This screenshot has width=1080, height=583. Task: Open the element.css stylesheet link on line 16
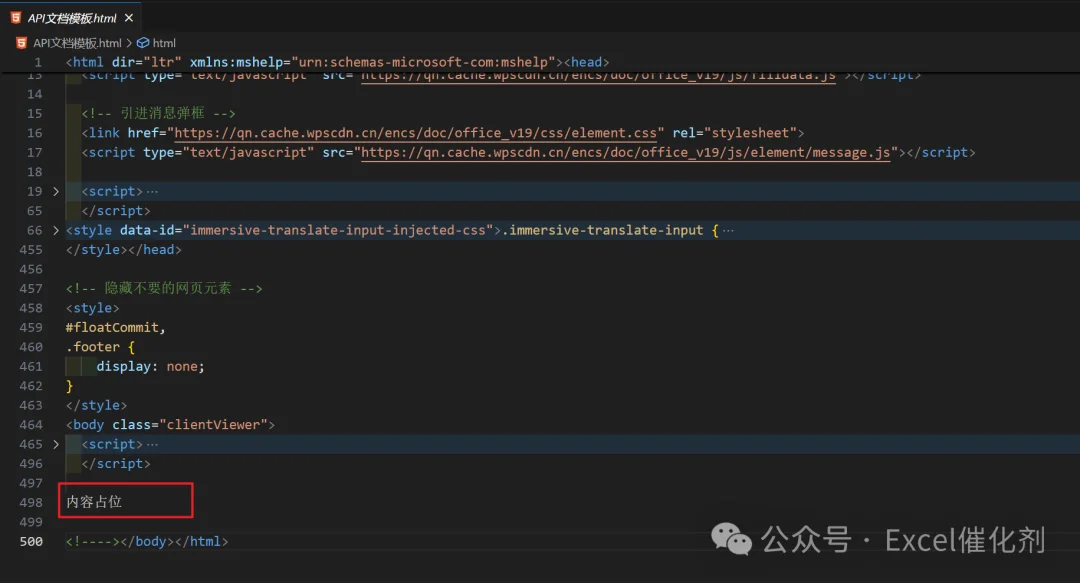[x=415, y=133]
